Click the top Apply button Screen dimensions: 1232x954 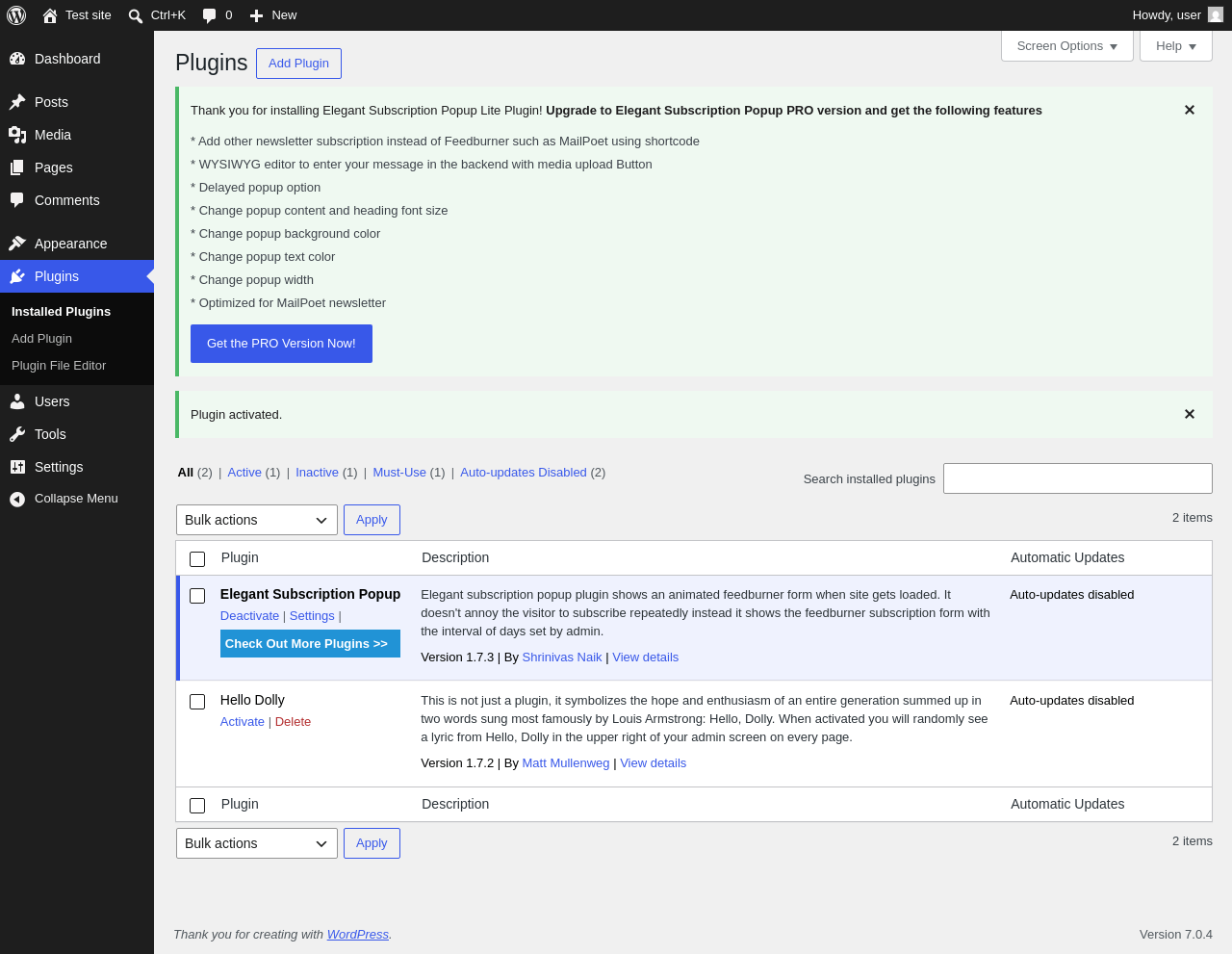point(372,520)
